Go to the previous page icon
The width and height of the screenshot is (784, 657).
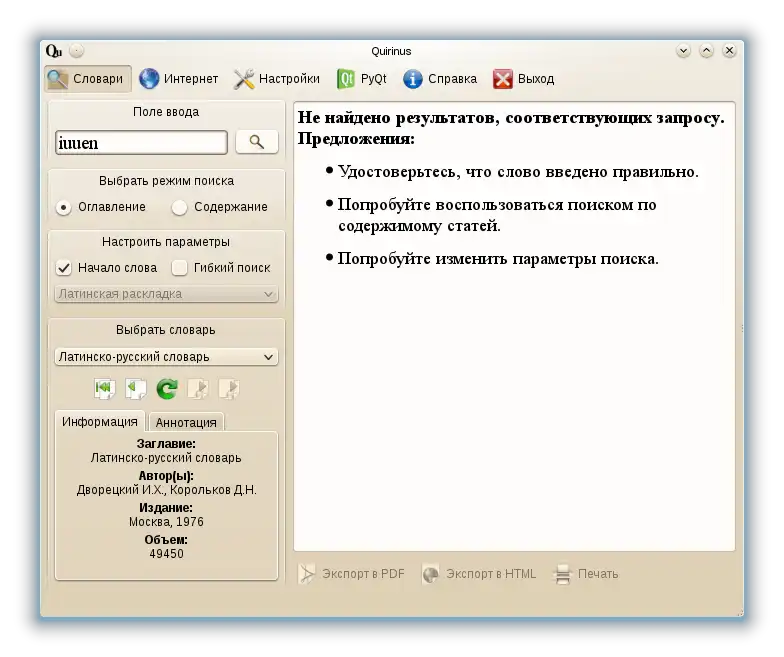pyautogui.click(x=136, y=388)
